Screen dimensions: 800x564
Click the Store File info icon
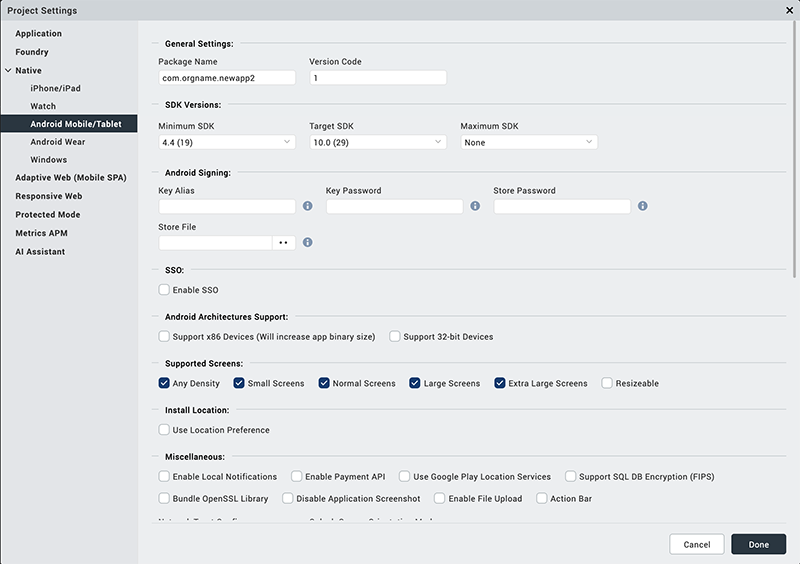[307, 242]
